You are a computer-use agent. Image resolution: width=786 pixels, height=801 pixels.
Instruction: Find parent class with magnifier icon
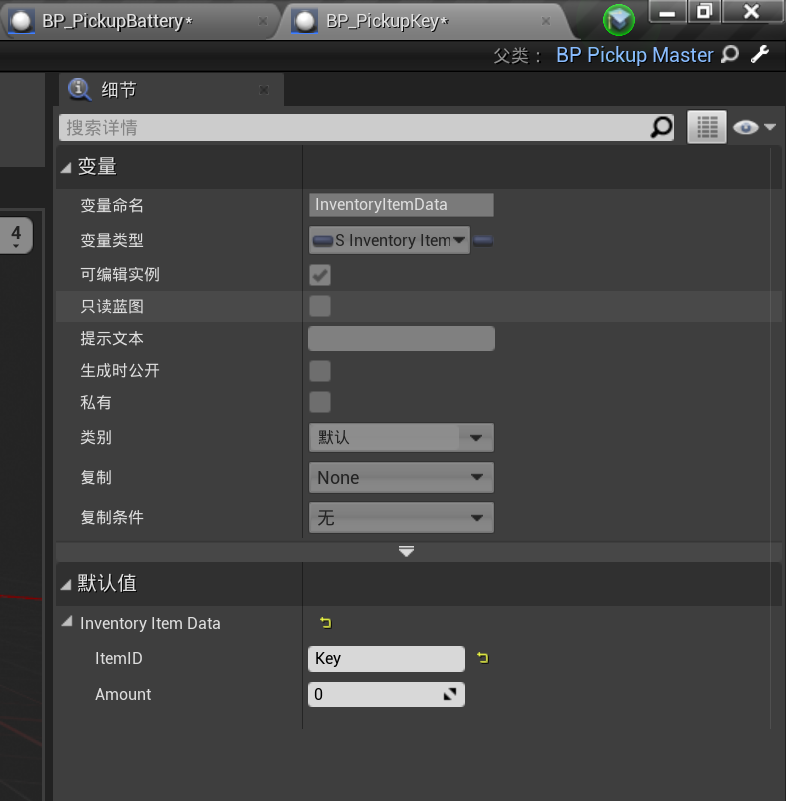[730, 54]
